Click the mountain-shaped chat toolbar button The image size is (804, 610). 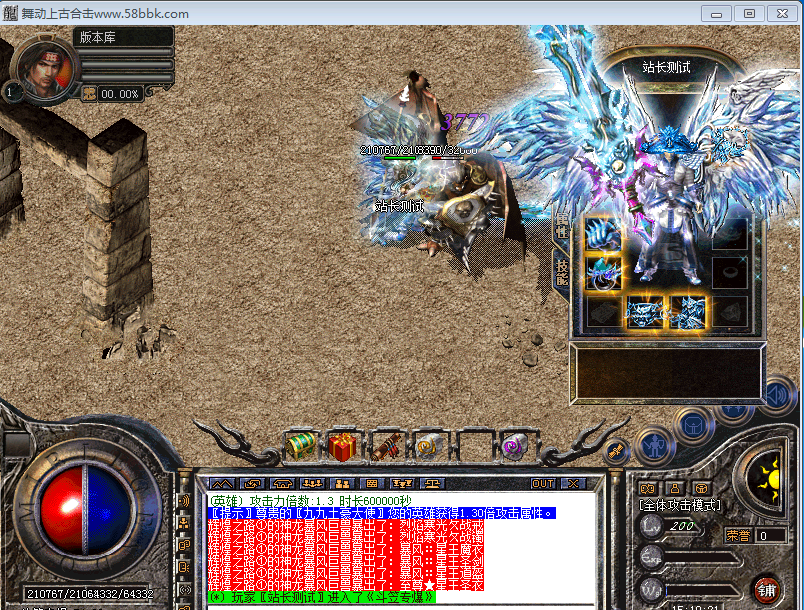coord(222,483)
